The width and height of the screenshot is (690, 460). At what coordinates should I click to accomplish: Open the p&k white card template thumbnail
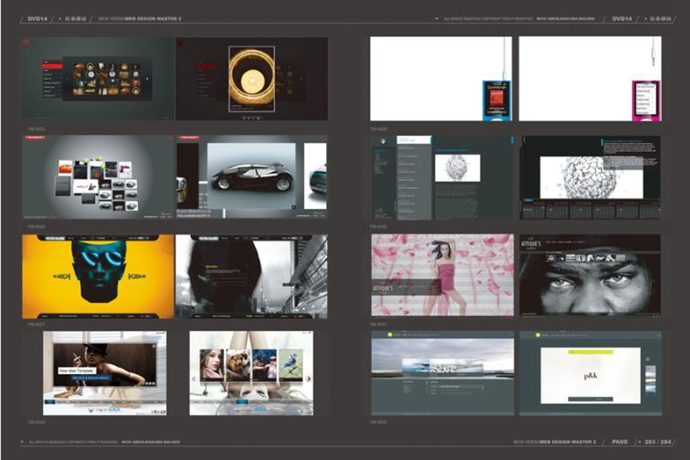tap(590, 373)
